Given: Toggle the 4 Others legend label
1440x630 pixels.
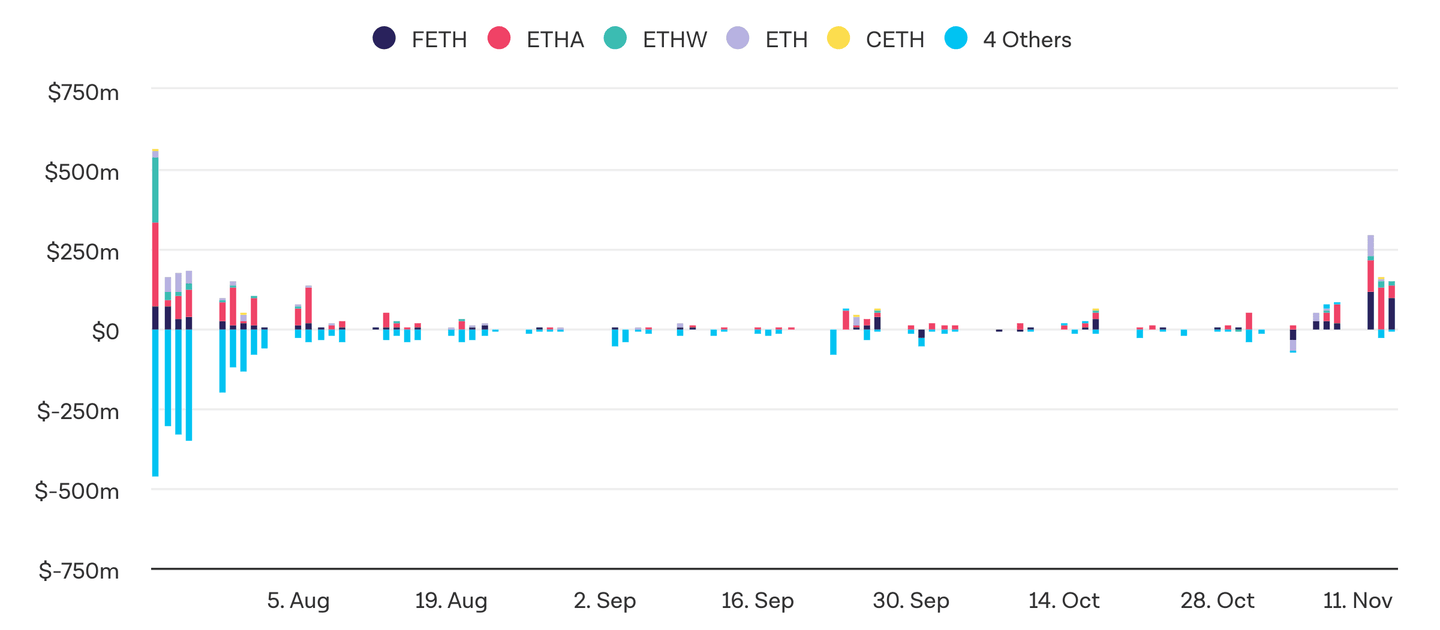Looking at the screenshot, I should 1027,40.
